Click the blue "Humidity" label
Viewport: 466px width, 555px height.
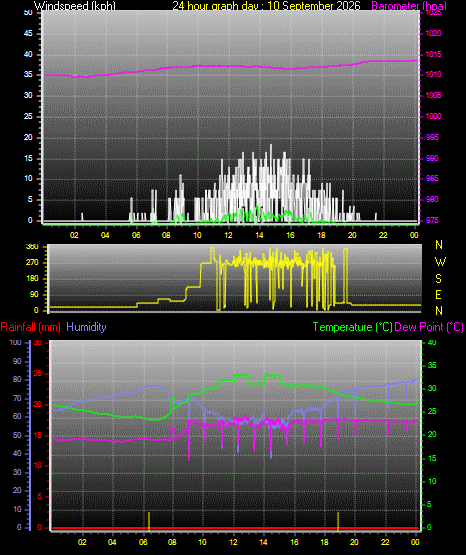point(86,327)
